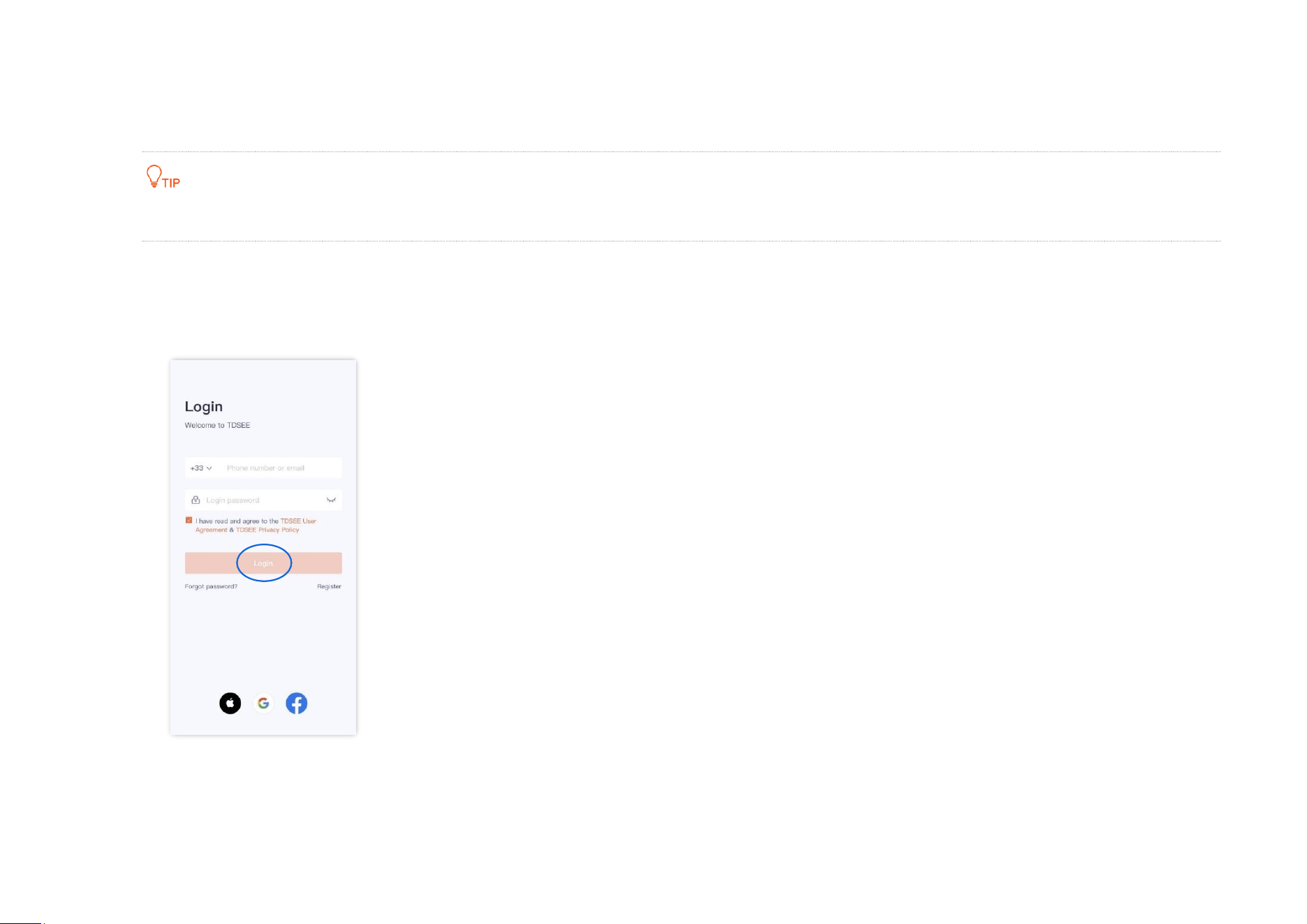
Task: Show password using the closed-eye icon
Action: (331, 500)
